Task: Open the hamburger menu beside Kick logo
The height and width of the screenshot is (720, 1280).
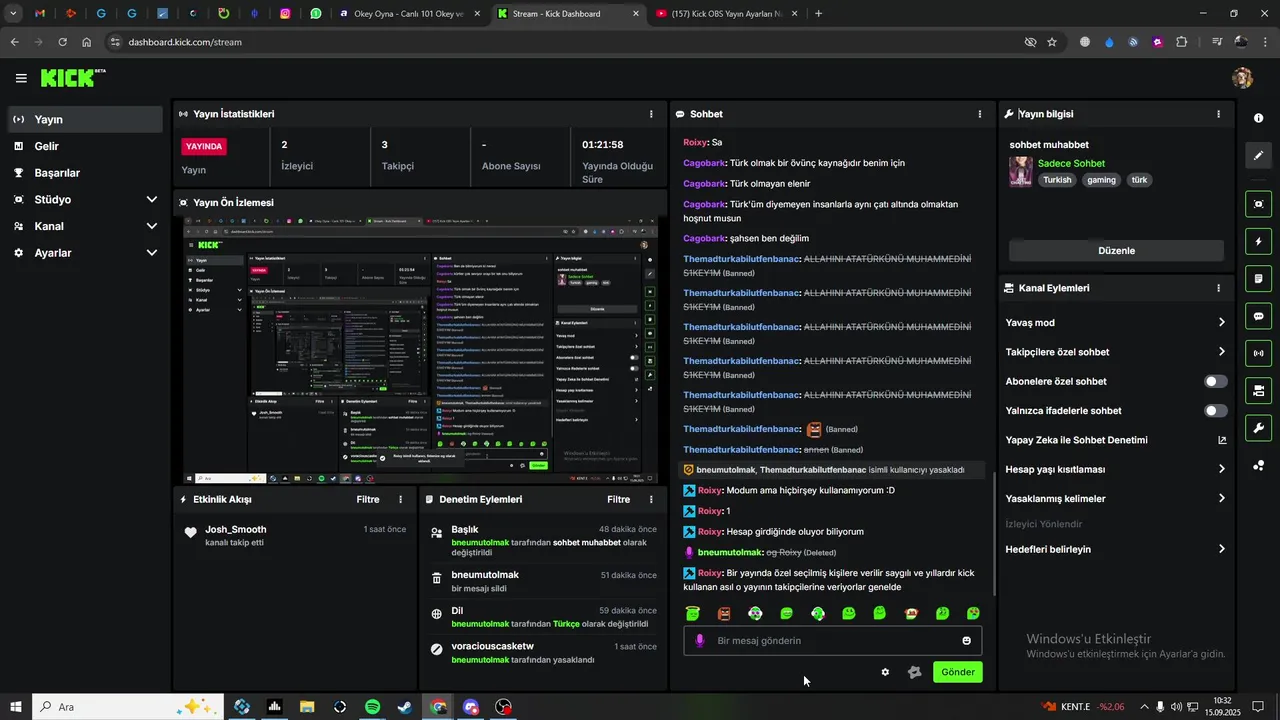Action: click(x=21, y=78)
